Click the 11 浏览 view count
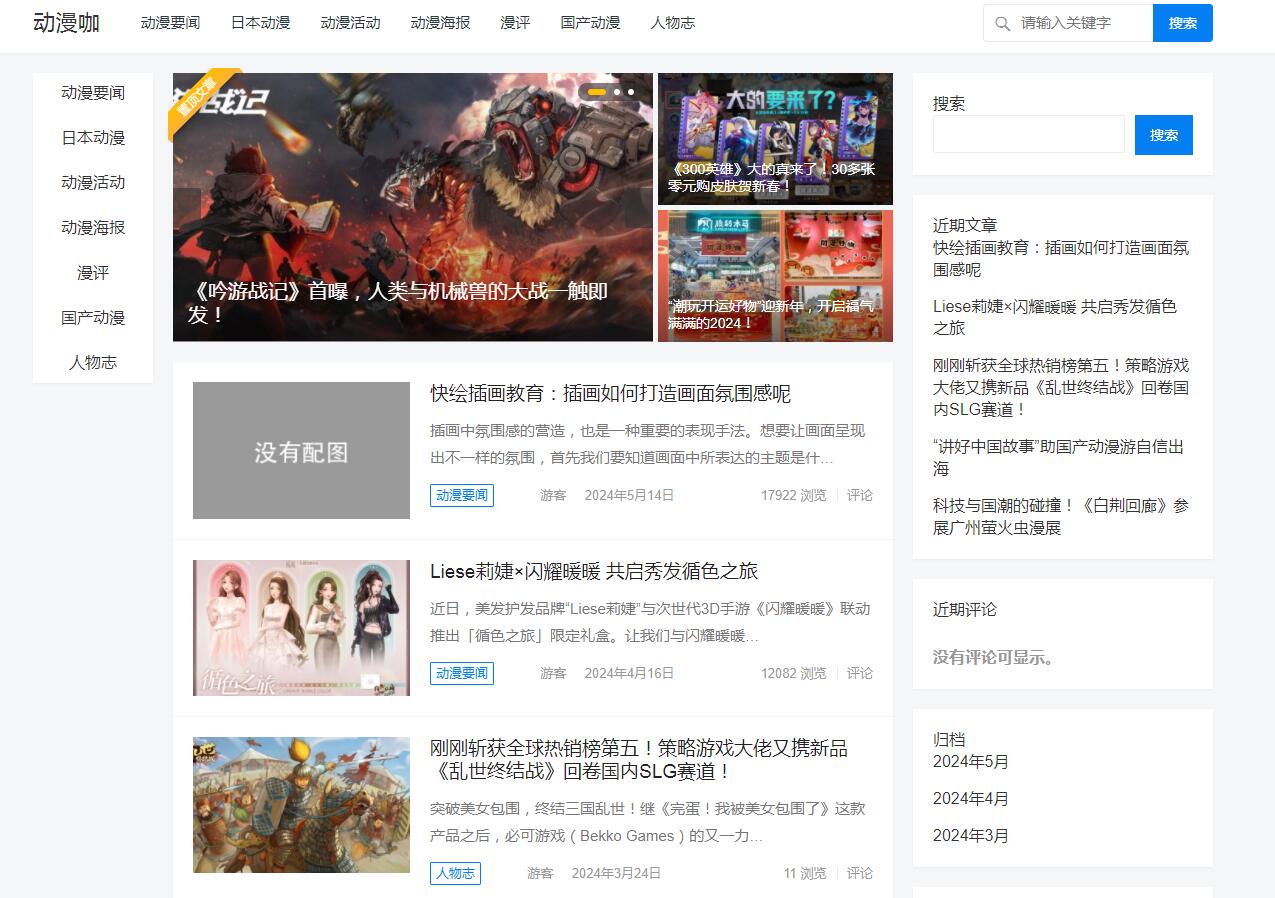Screen dimensions: 1275x898 point(805,873)
